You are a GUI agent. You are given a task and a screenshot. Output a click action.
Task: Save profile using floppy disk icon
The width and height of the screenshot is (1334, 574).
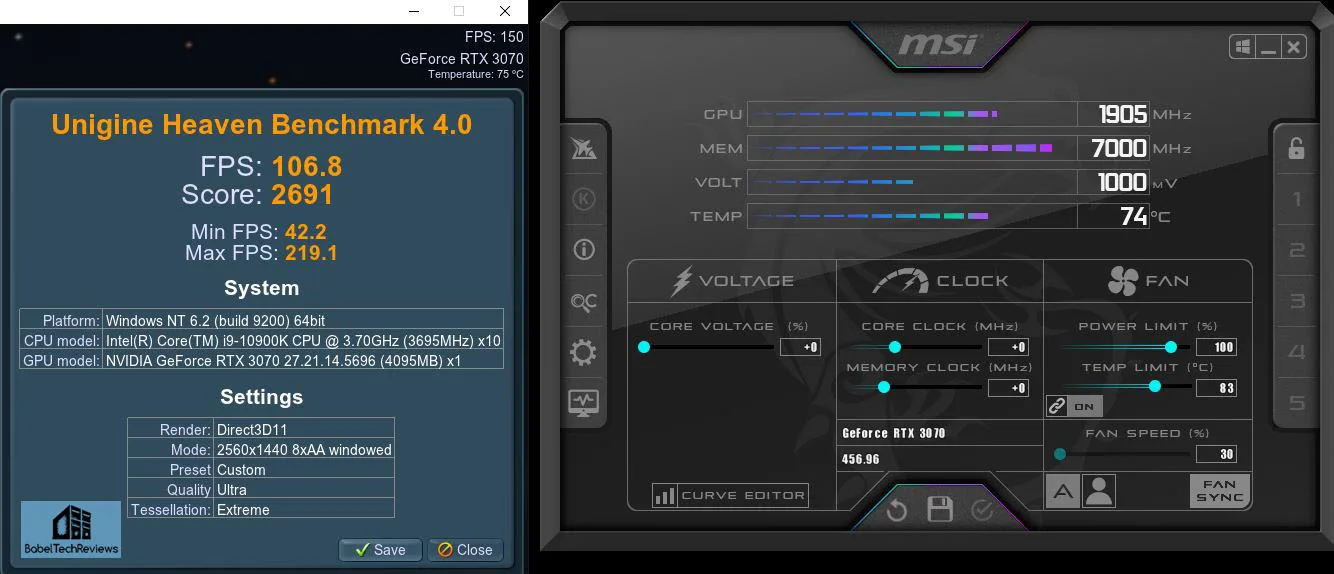click(940, 510)
